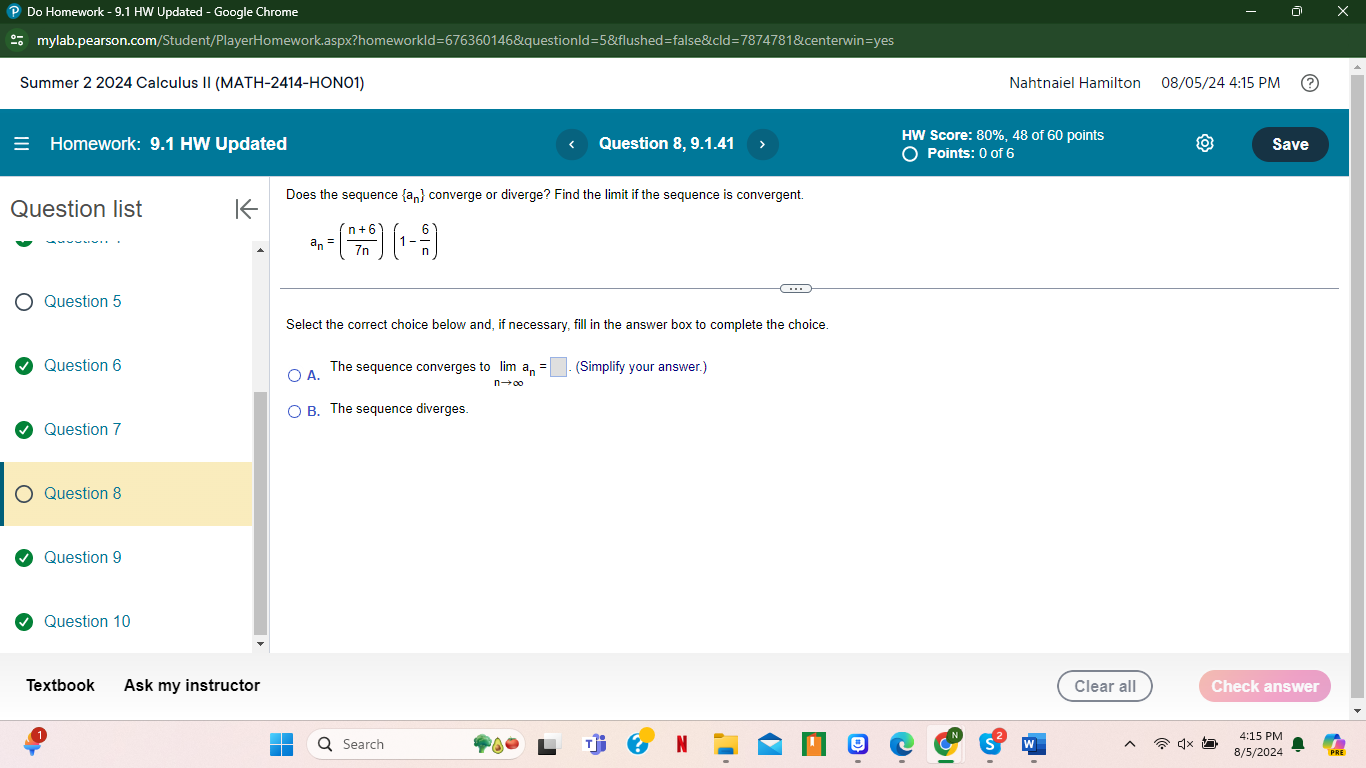This screenshot has height=768, width=1366.
Task: Open homework settings via gear icon
Action: (x=1204, y=144)
